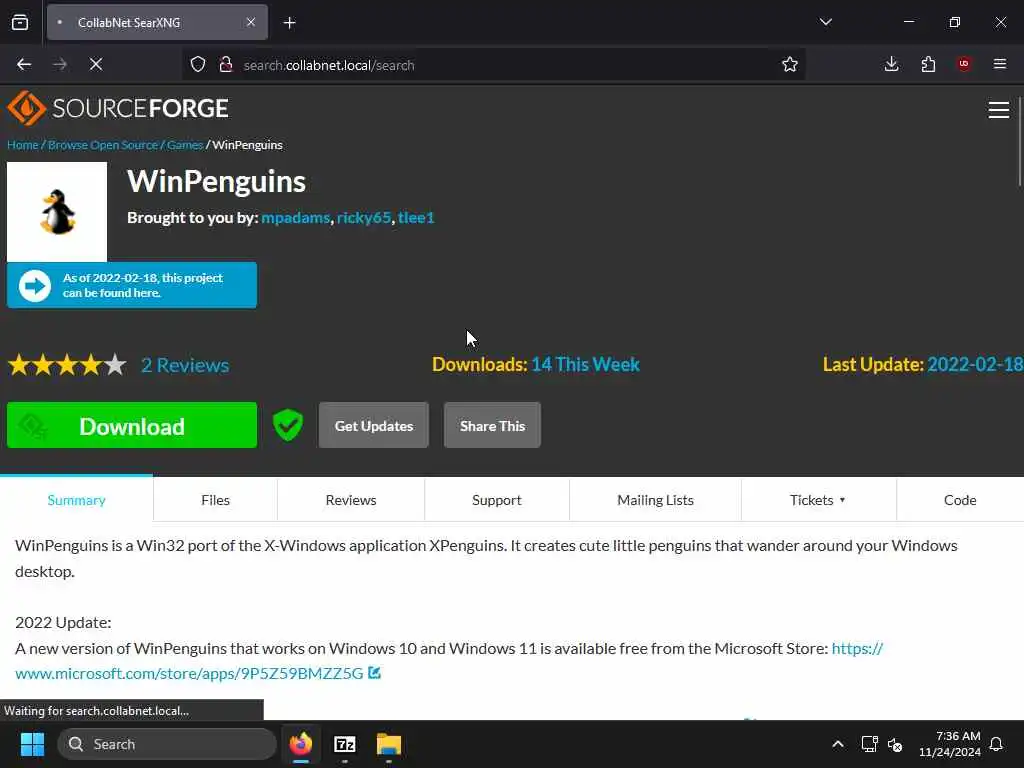1024x768 pixels.
Task: Click the Share This button
Action: [x=492, y=425]
